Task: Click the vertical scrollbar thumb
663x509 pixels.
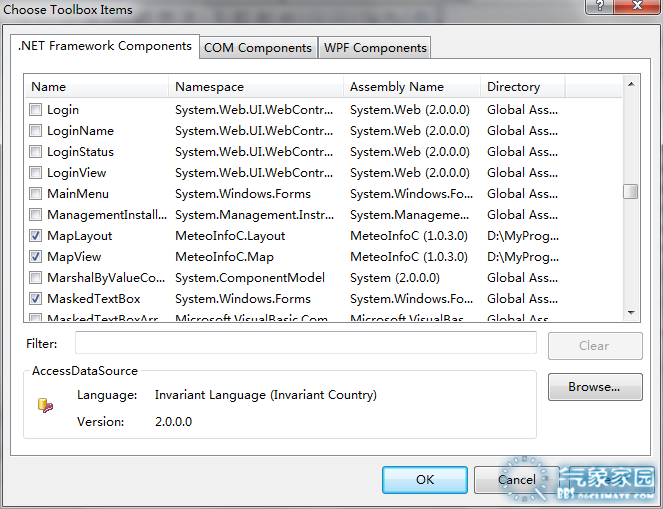Action: 630,192
